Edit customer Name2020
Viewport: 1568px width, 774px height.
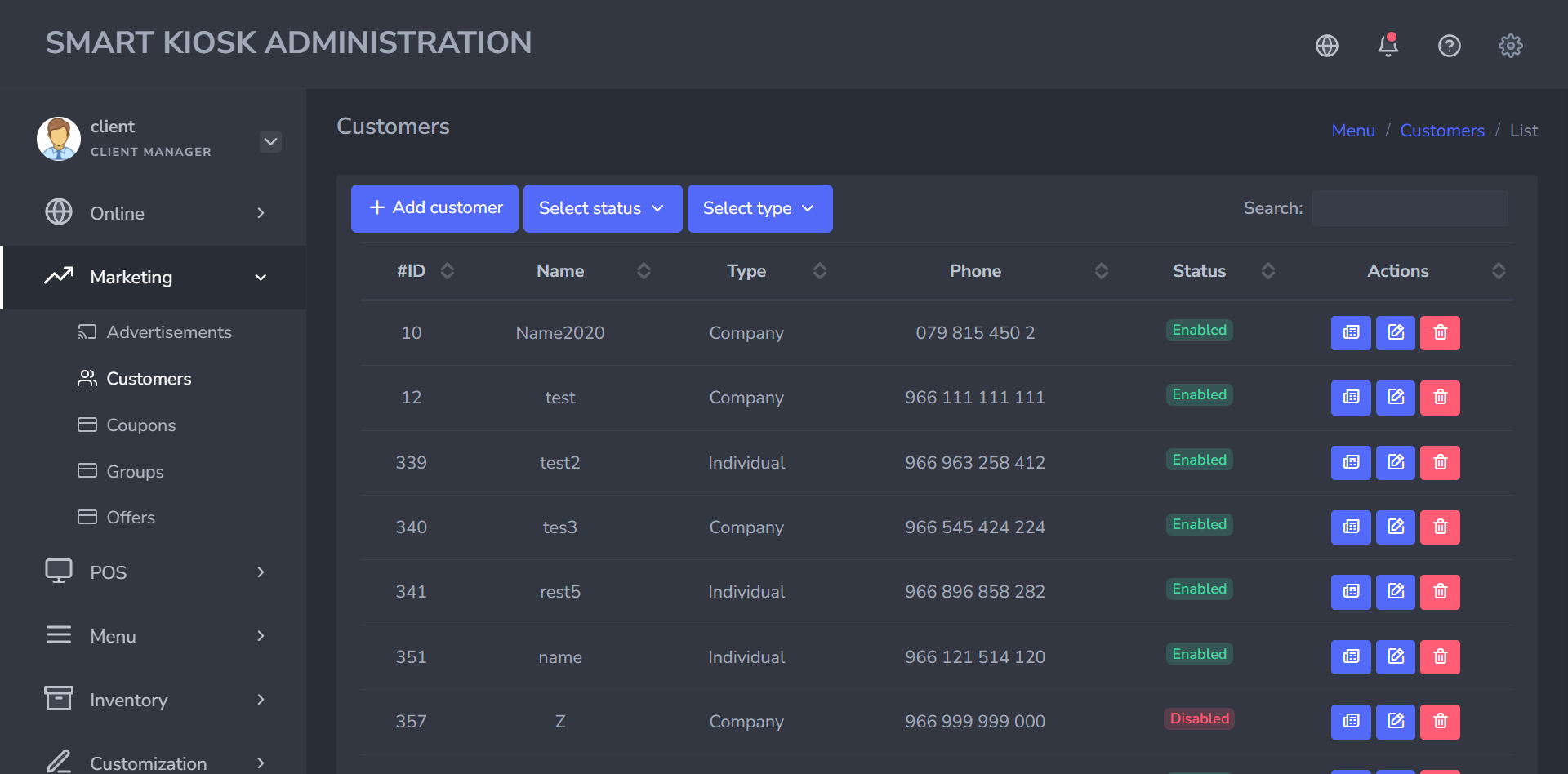tap(1396, 333)
